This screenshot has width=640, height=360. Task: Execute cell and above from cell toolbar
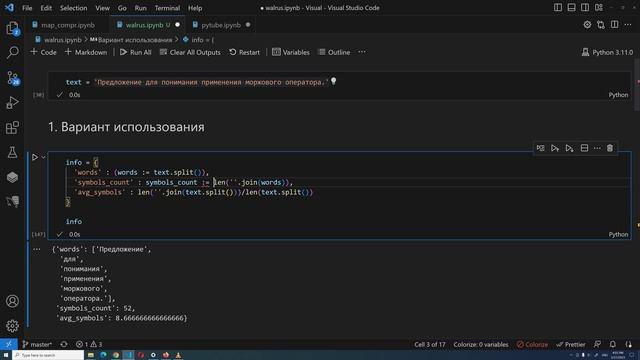555,148
